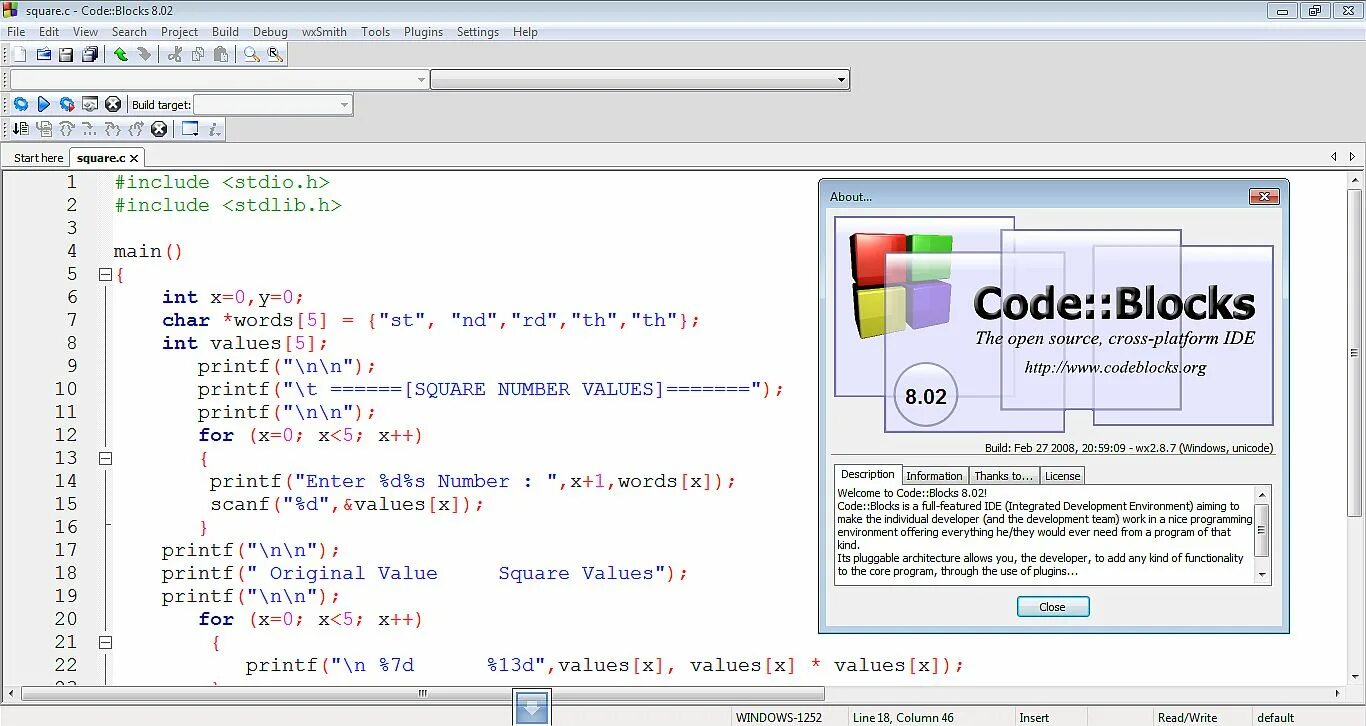Image resolution: width=1366 pixels, height=726 pixels.
Task: Open the Debugging windows icon menu
Action: pos(190,129)
